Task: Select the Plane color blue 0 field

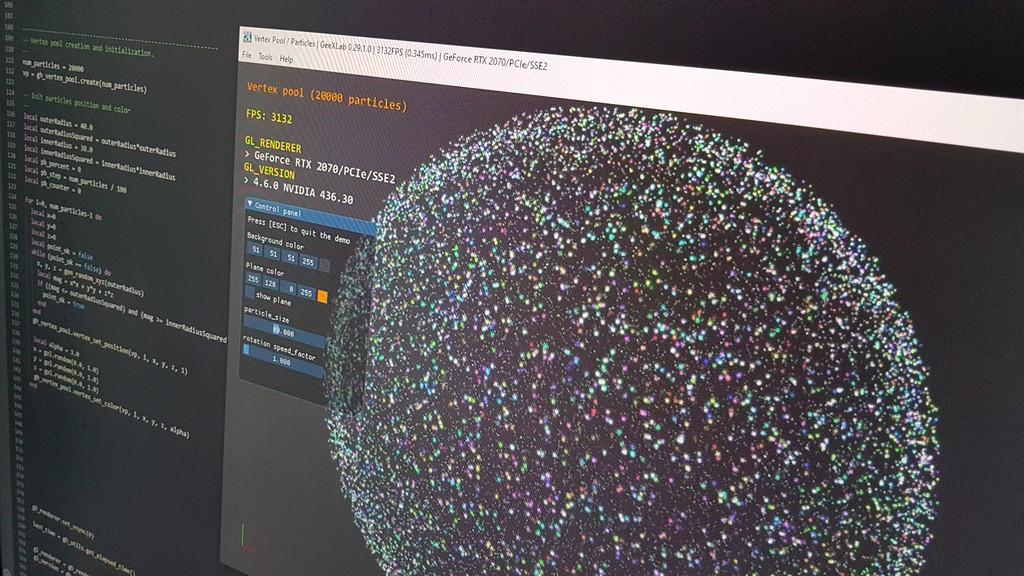Action: pyautogui.click(x=288, y=288)
